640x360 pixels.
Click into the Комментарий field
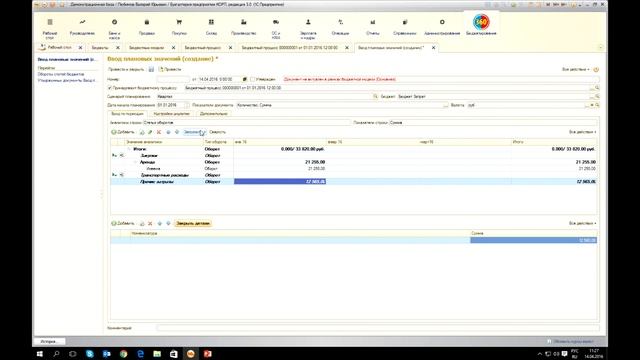click(x=378, y=328)
